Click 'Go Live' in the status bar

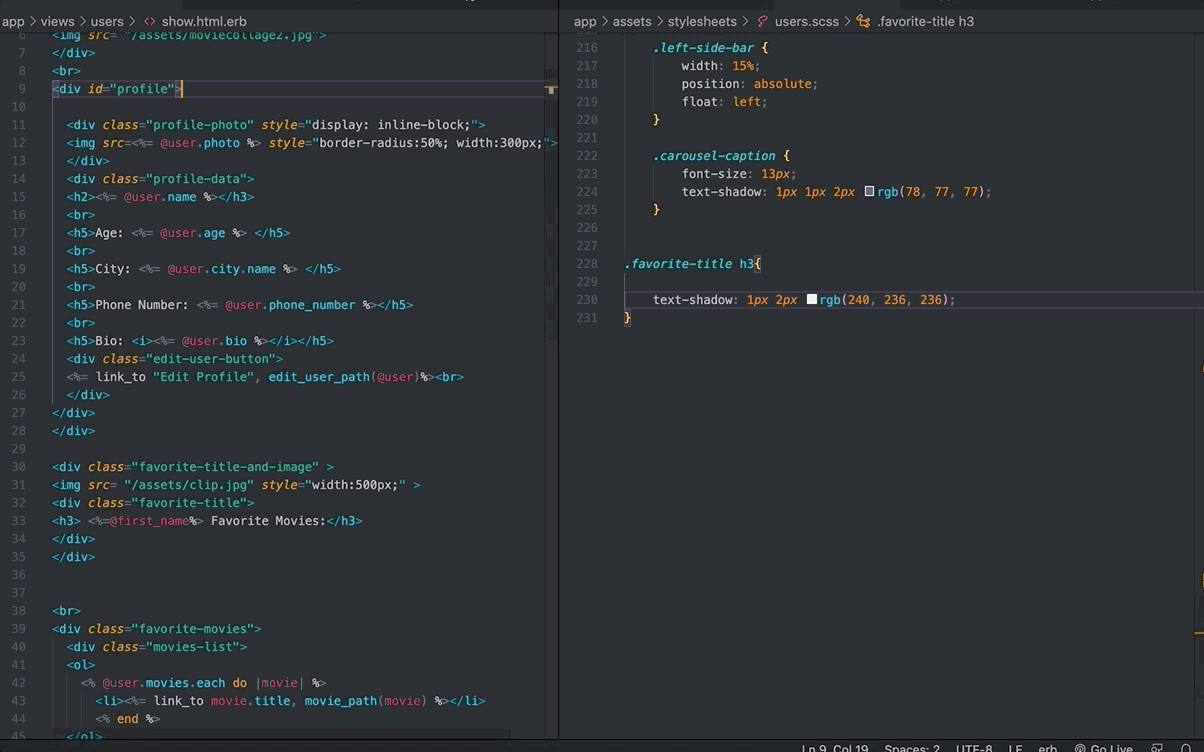[x=1104, y=747]
